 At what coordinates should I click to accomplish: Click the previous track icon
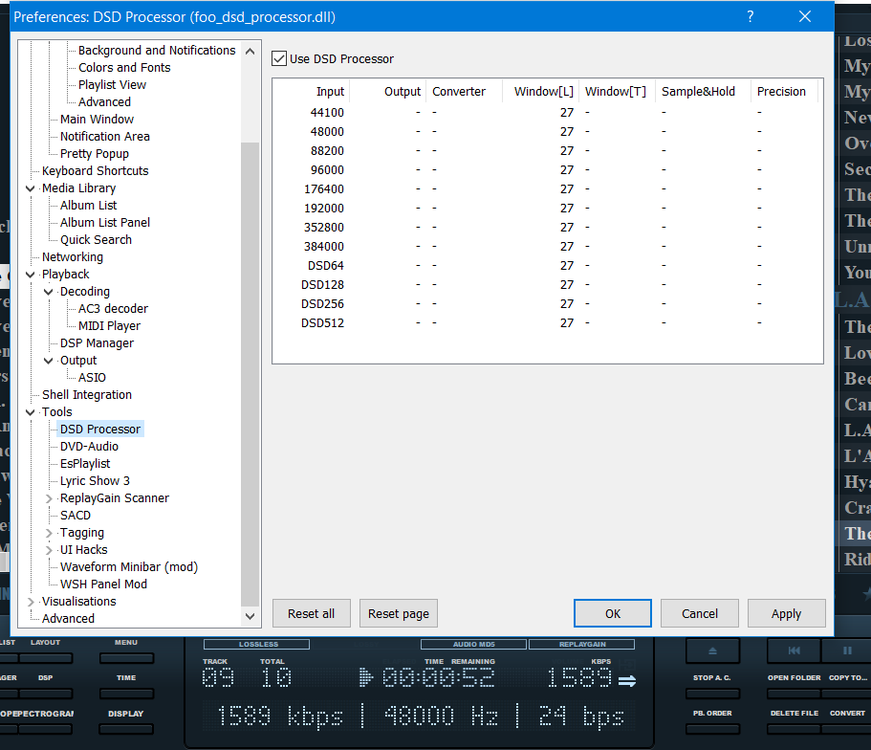pos(793,650)
